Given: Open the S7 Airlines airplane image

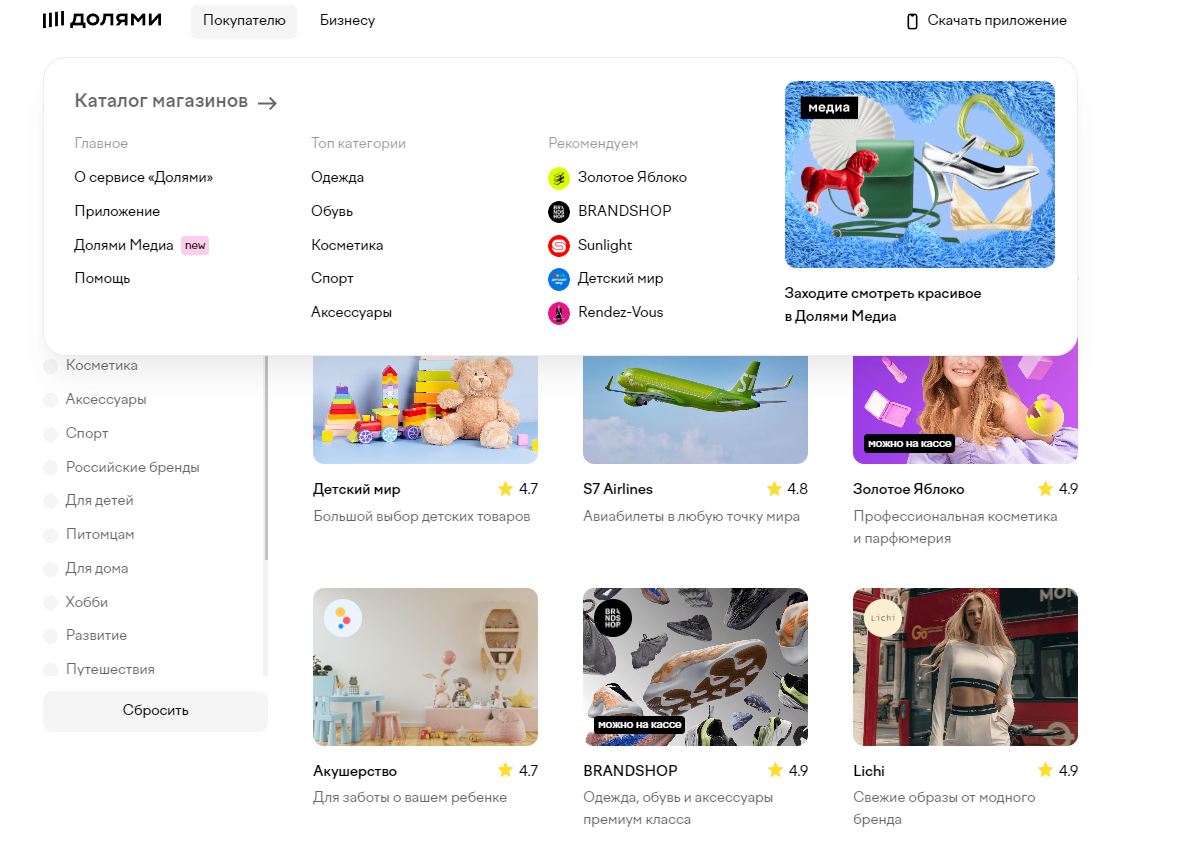Looking at the screenshot, I should 696,409.
